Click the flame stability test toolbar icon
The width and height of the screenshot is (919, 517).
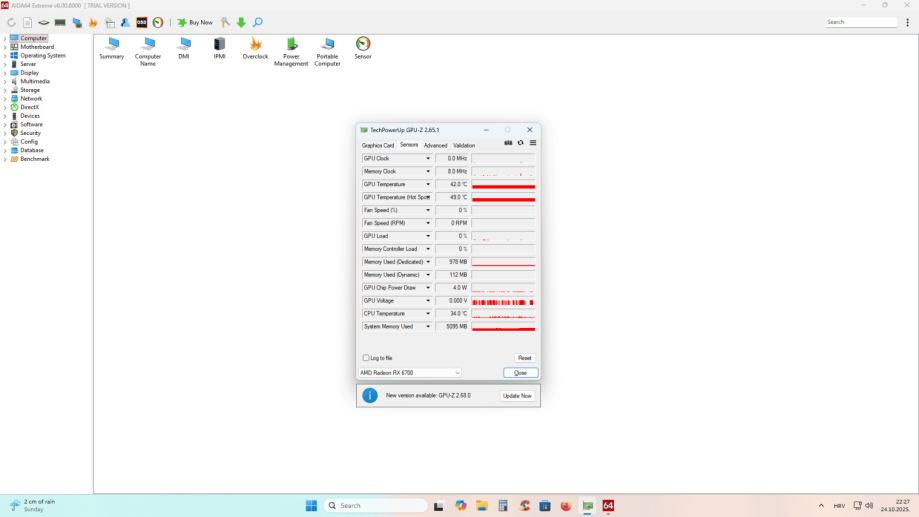click(93, 22)
